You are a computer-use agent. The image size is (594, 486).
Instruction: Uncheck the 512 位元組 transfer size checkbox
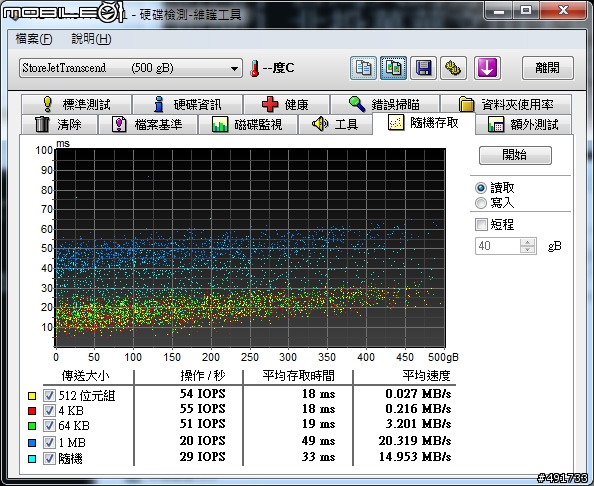pos(49,395)
